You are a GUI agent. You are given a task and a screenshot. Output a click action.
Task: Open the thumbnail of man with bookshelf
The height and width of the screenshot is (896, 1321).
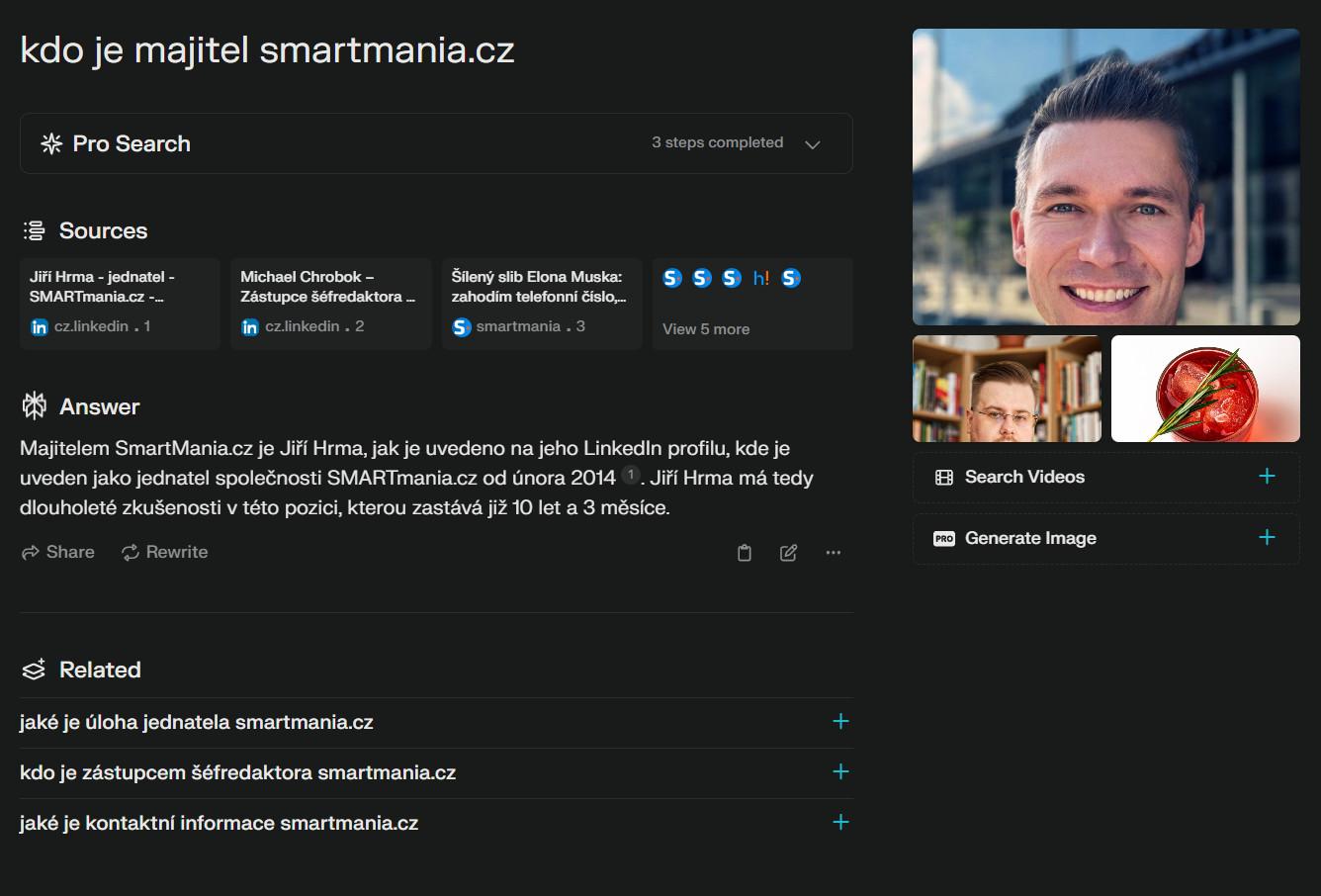[x=1007, y=389]
